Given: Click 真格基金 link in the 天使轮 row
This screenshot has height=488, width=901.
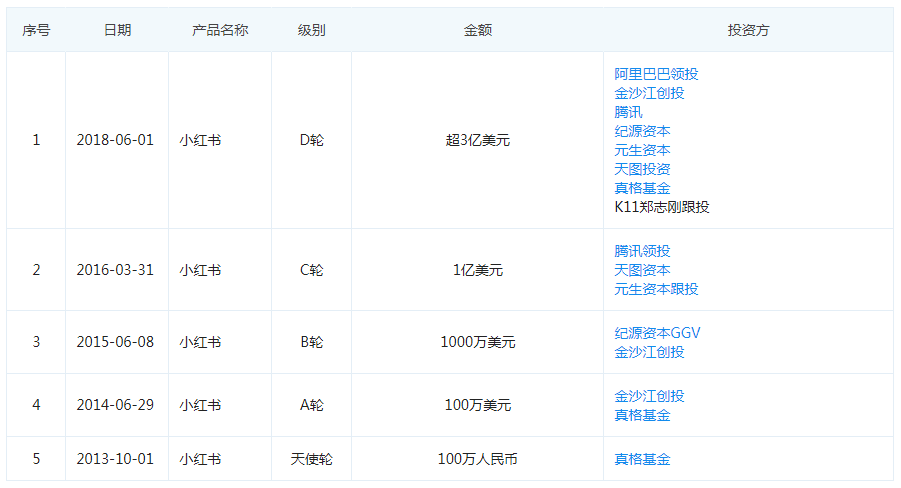Looking at the screenshot, I should click(642, 459).
